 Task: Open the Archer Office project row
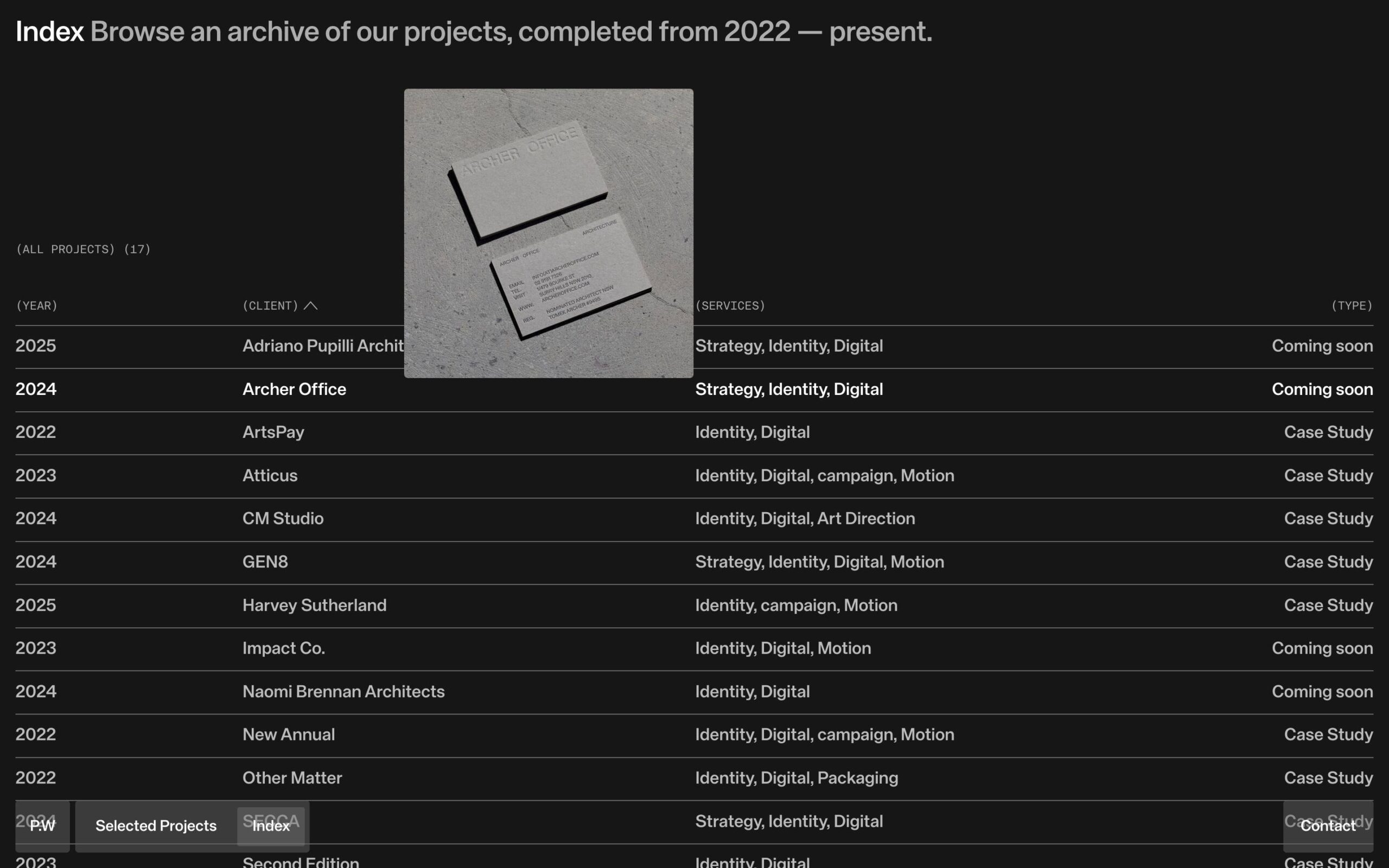click(294, 389)
